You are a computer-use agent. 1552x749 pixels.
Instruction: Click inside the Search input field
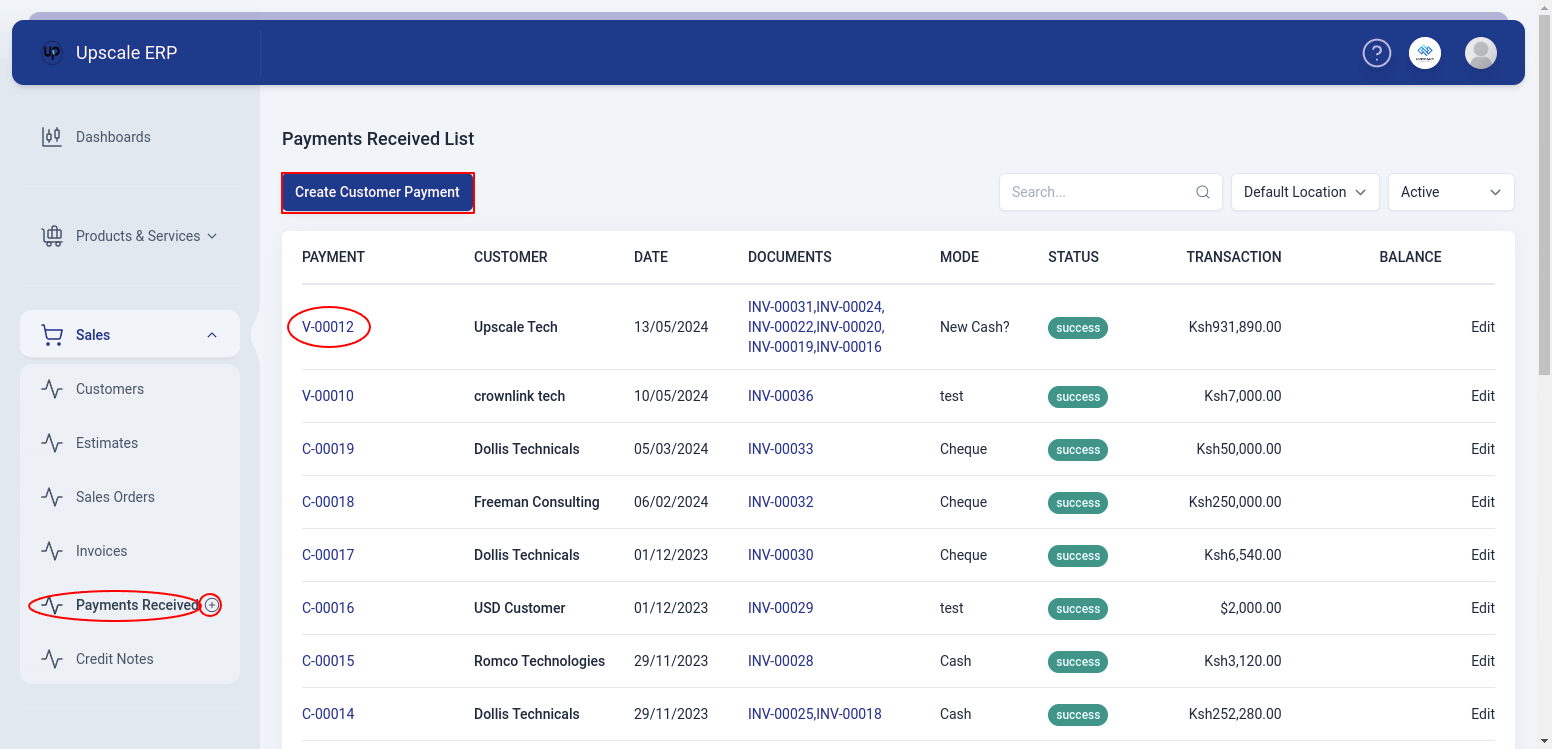(x=1090, y=191)
